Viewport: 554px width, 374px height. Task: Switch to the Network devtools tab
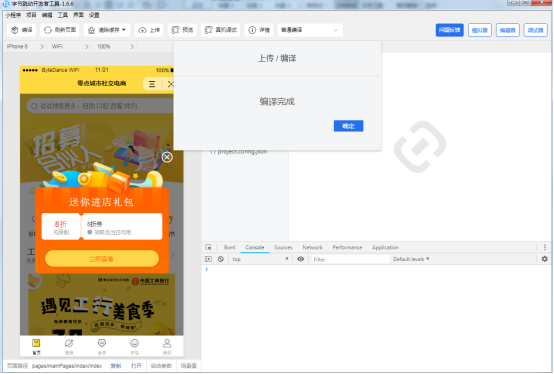(x=312, y=247)
